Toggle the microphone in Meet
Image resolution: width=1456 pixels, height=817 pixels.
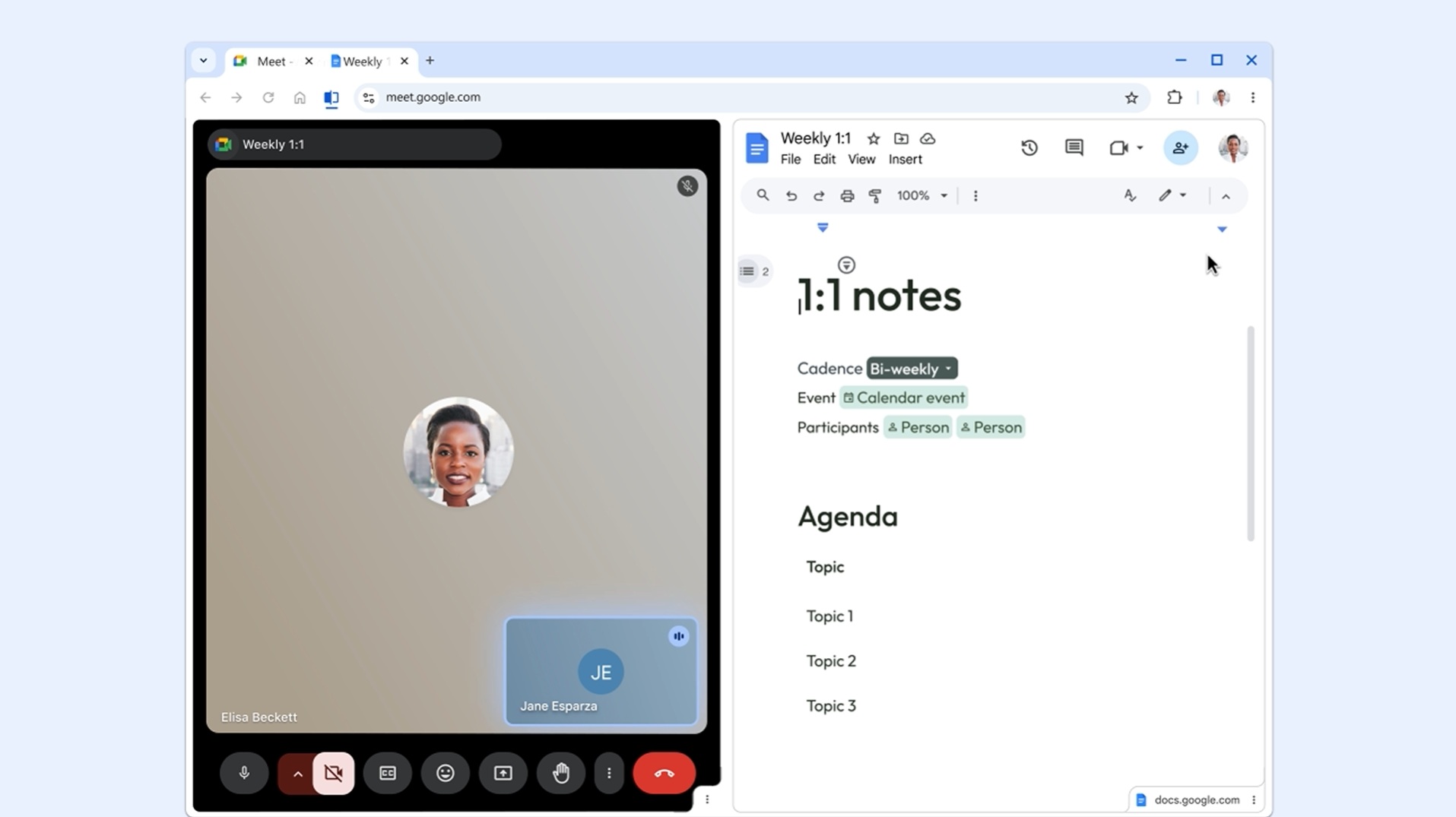click(244, 773)
